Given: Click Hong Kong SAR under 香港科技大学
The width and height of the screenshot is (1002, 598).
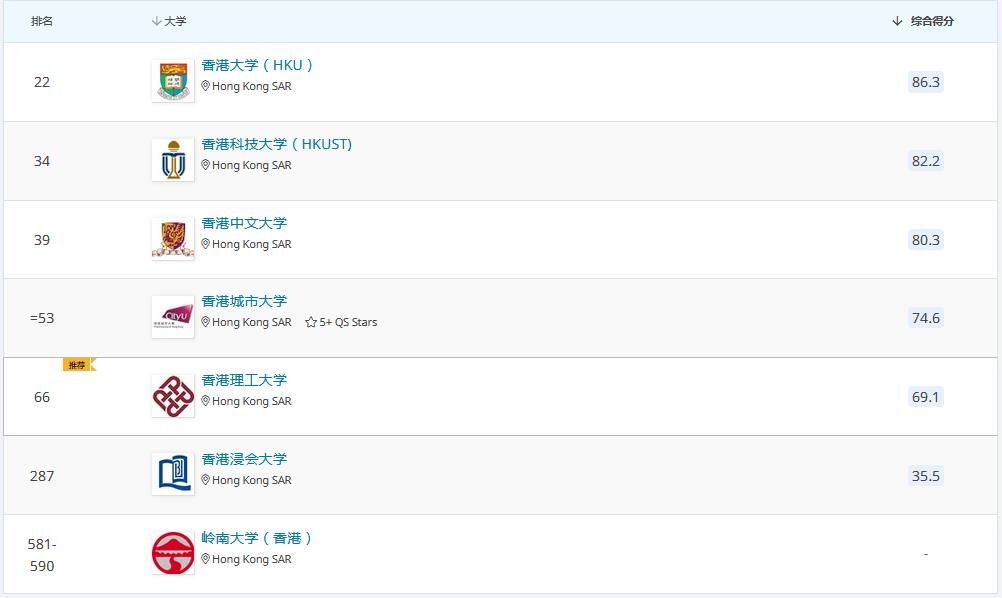Looking at the screenshot, I should pos(252,165).
